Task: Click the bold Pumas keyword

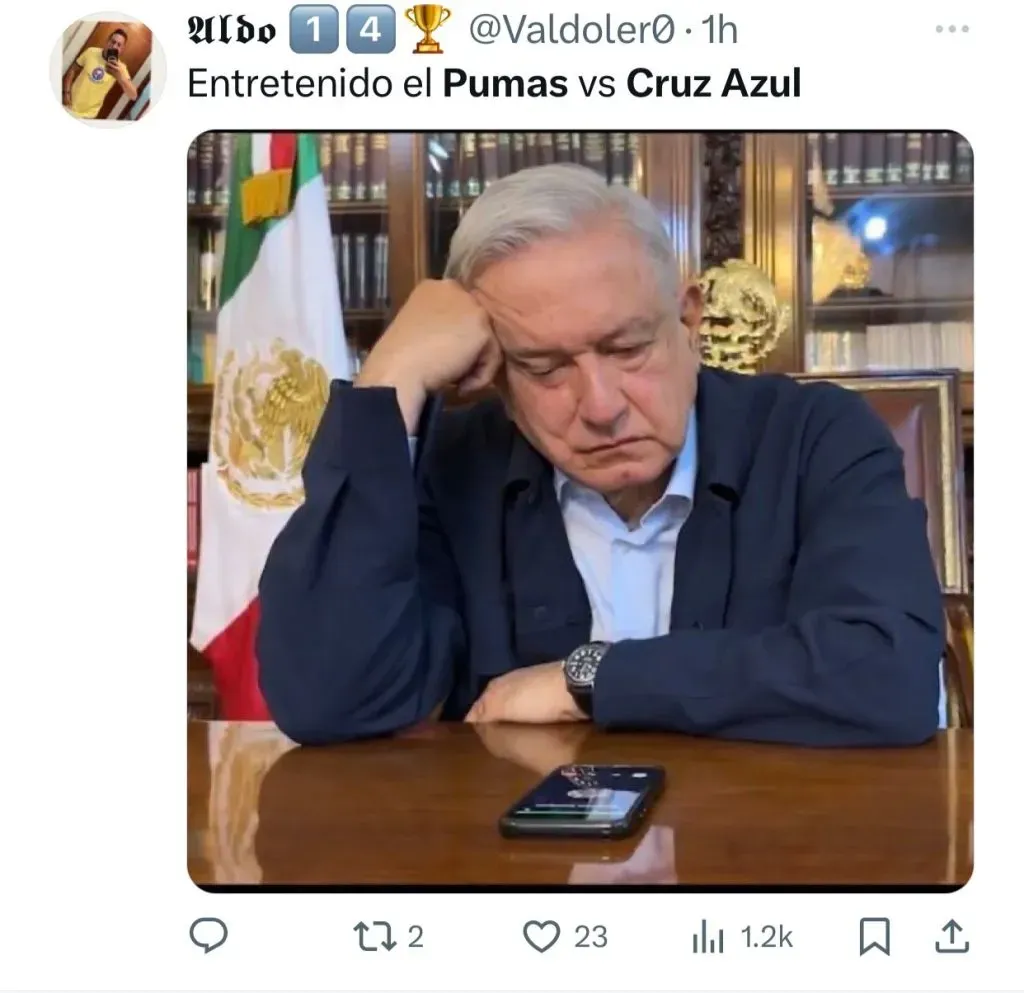Action: [x=505, y=84]
